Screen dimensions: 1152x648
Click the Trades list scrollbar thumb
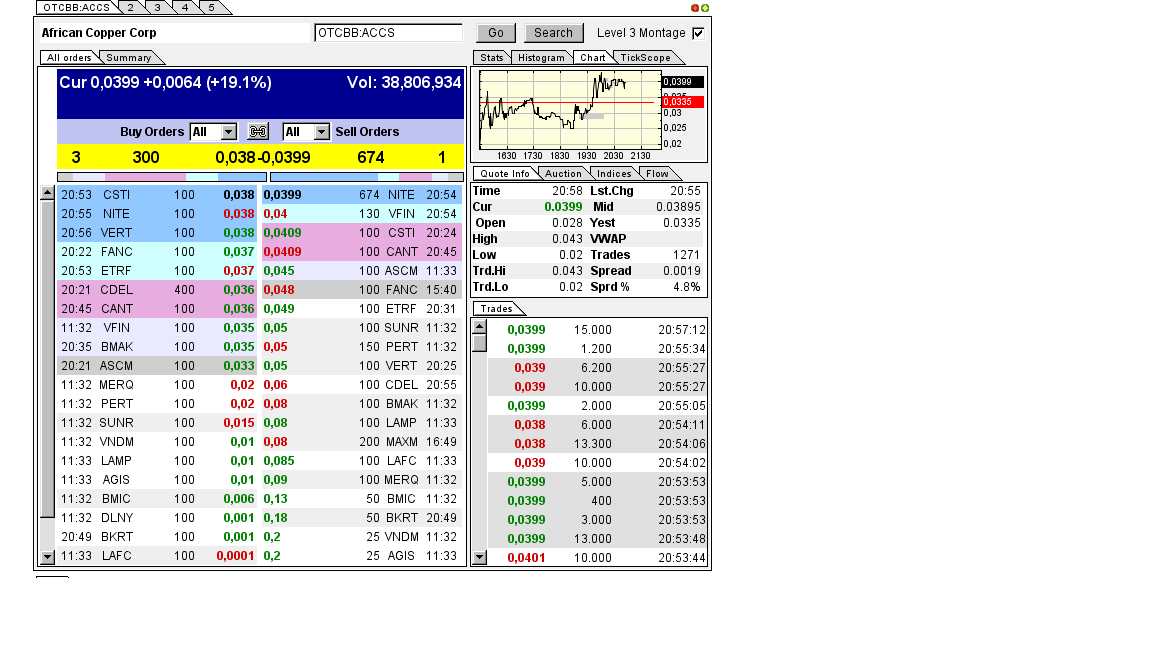coord(480,343)
